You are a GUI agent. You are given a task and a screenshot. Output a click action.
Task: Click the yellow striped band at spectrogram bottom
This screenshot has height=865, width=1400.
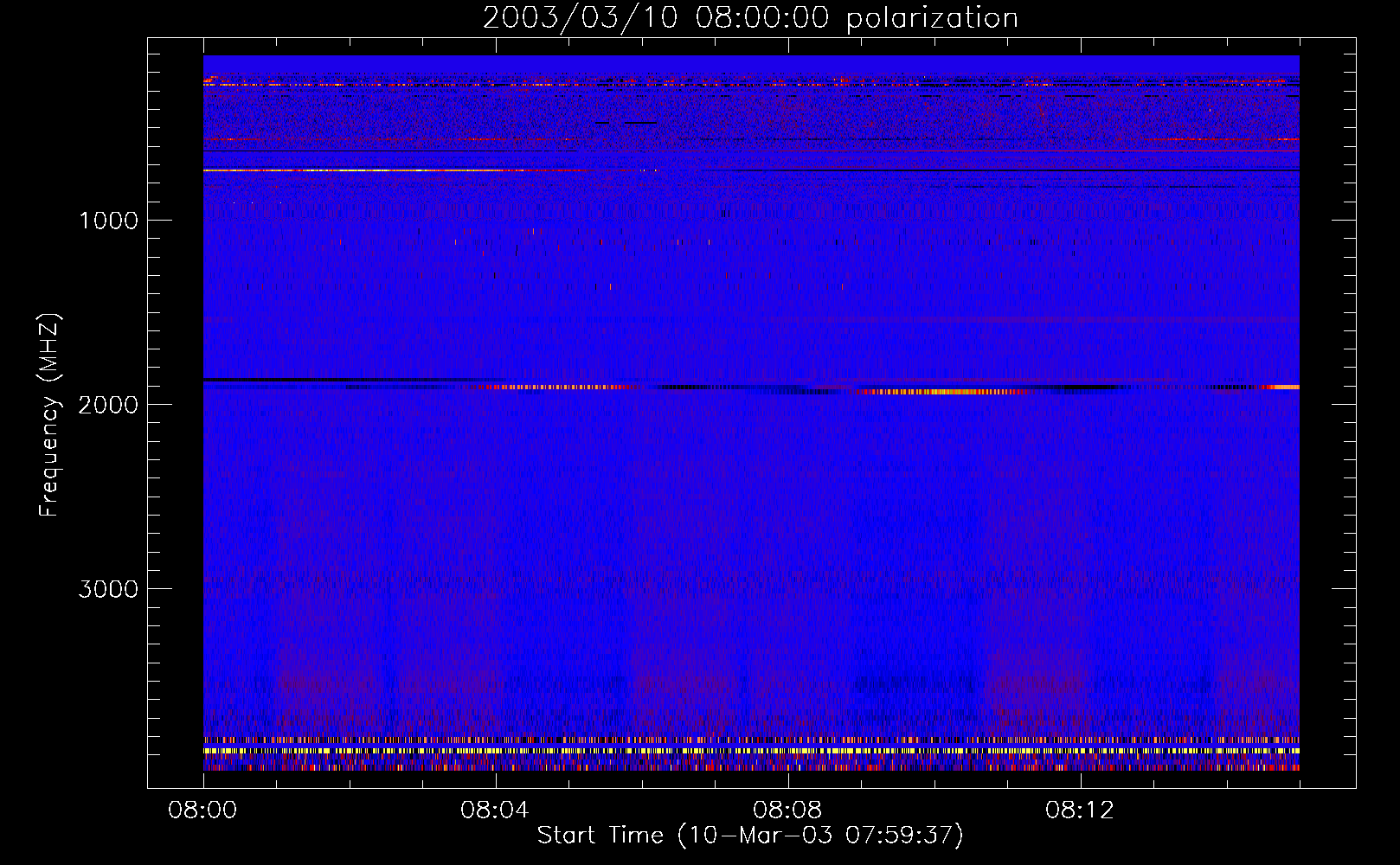pyautogui.click(x=751, y=751)
